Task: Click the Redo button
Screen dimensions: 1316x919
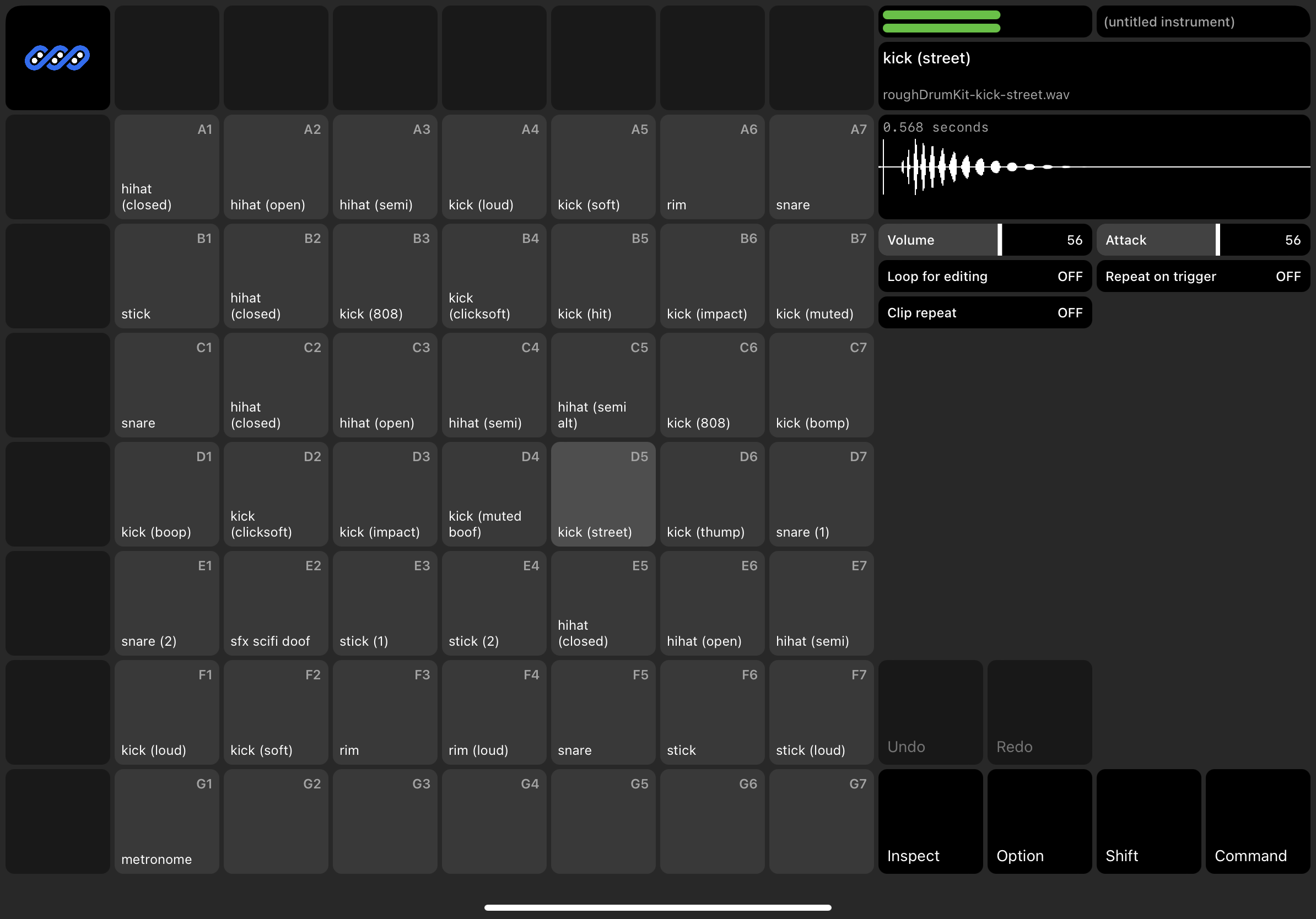Action: 1039,712
